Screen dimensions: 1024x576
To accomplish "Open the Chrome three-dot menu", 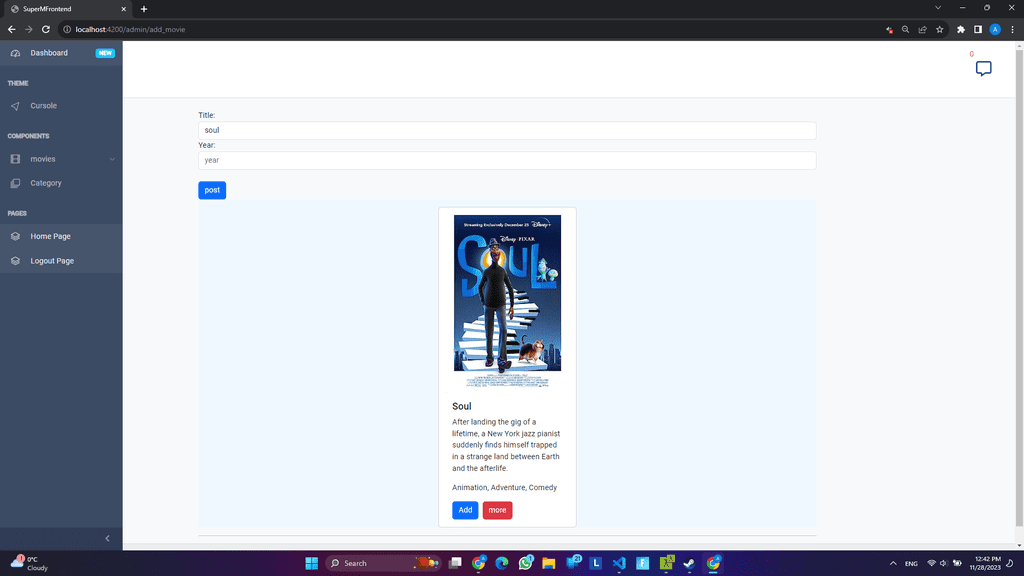I will tap(1012, 29).
